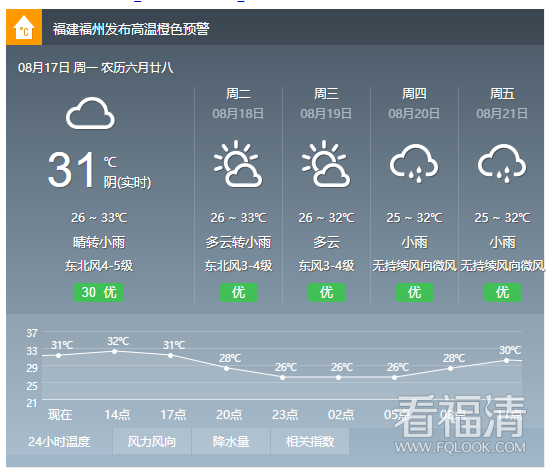Viewport: 553px width, 474px height.
Task: Click the large current temperature 31
Action: [x=72, y=170]
